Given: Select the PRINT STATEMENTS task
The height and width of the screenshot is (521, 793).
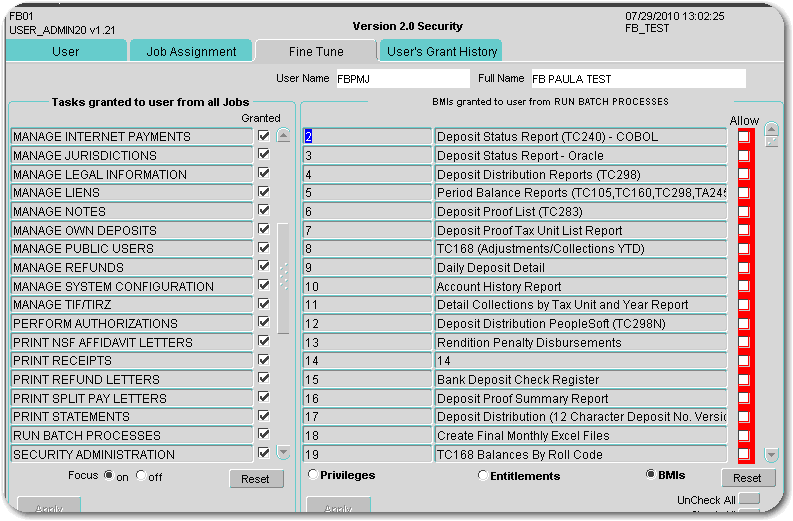Looking at the screenshot, I should click(131, 416).
